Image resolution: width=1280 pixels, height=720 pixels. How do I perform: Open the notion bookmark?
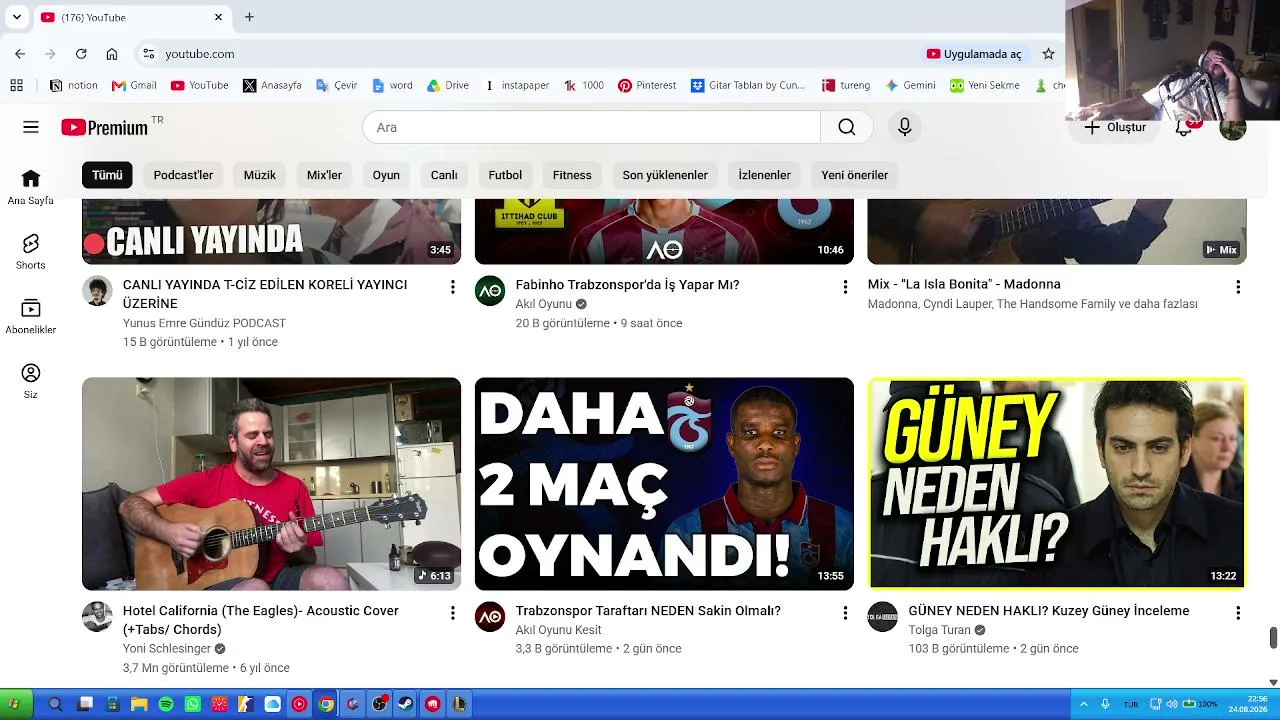tap(74, 85)
